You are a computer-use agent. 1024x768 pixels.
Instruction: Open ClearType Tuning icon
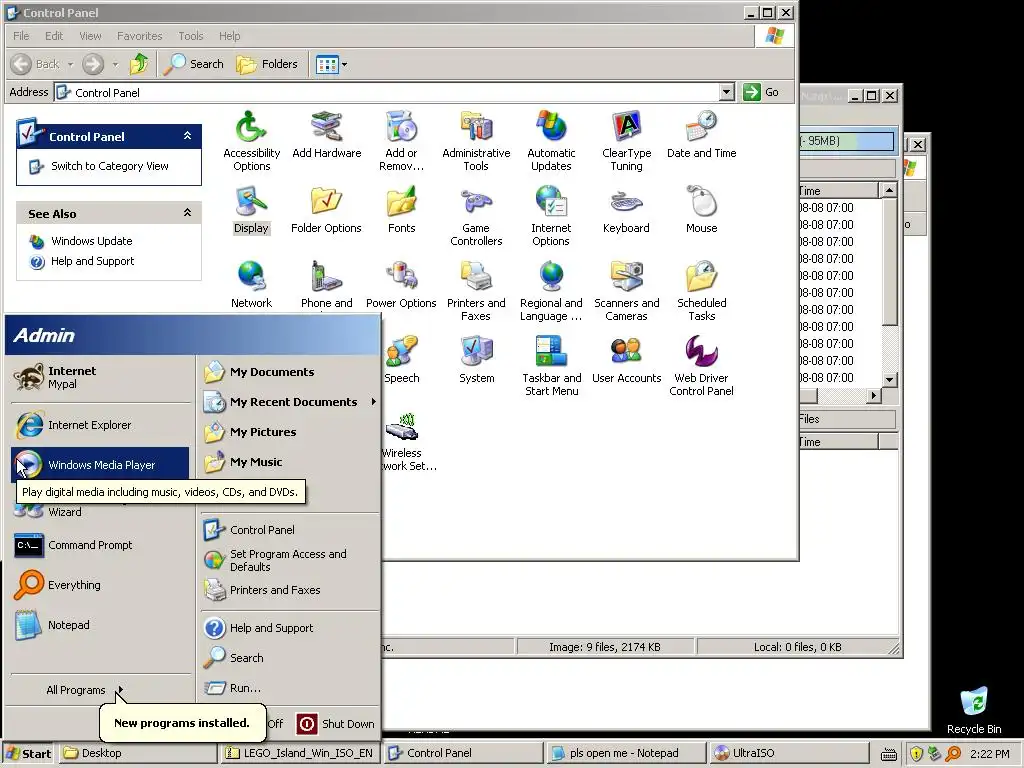626,141
